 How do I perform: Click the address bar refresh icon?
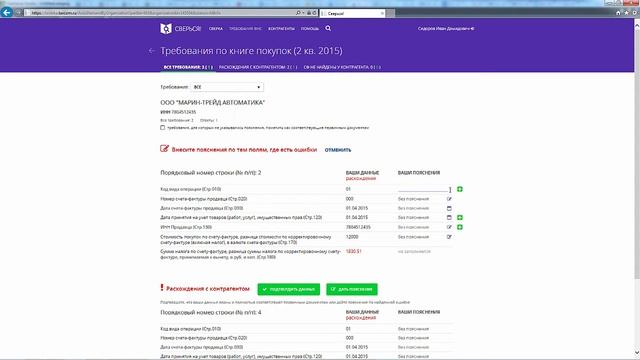tap(314, 13)
